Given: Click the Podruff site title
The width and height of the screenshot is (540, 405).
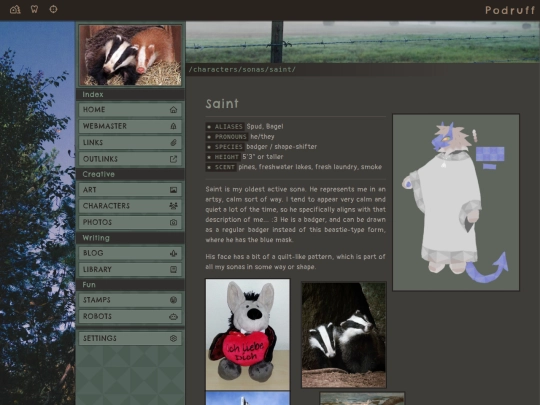Looking at the screenshot, I should click(x=510, y=10).
